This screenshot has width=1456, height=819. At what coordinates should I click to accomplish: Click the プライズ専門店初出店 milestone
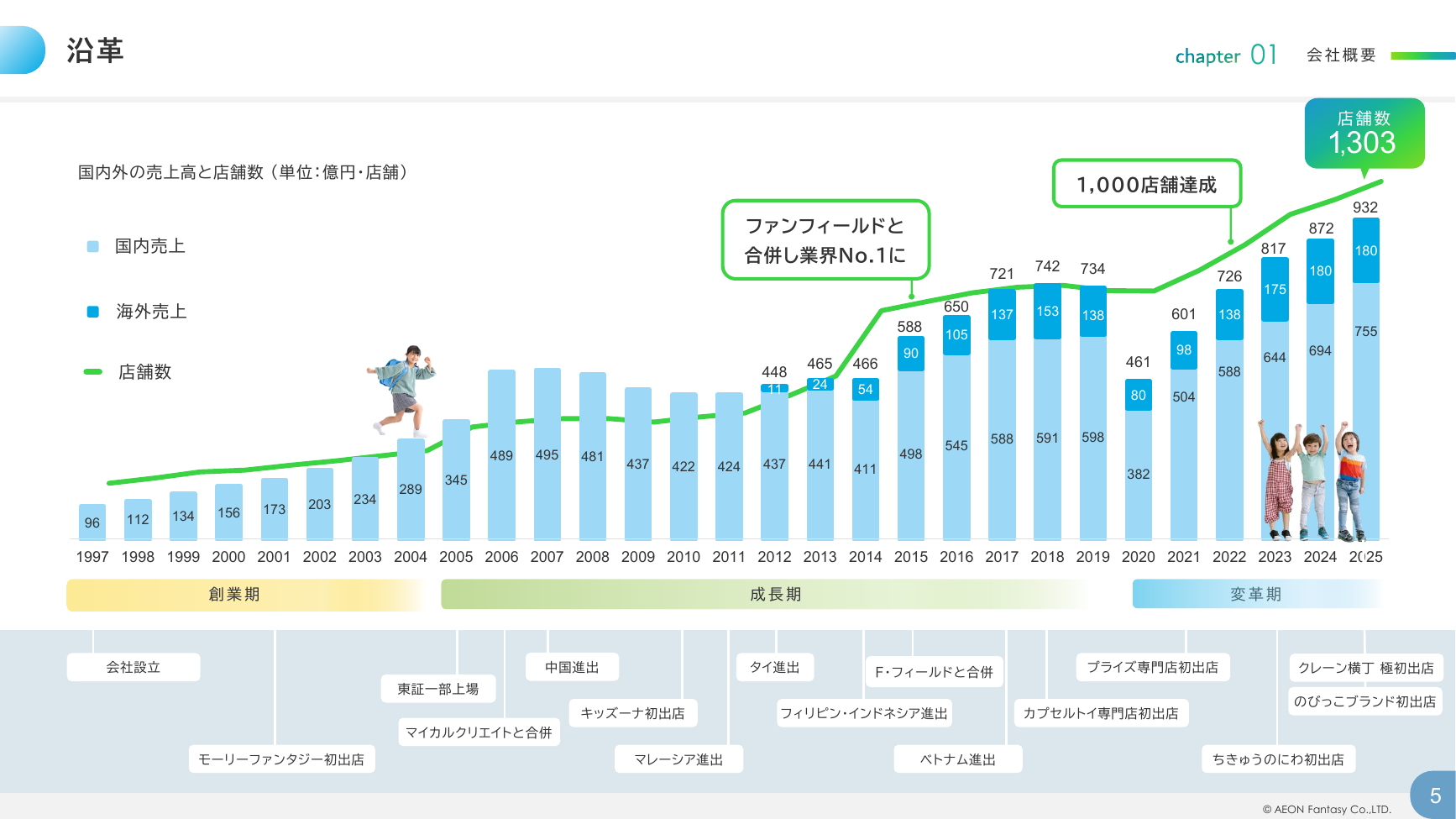point(1153,667)
